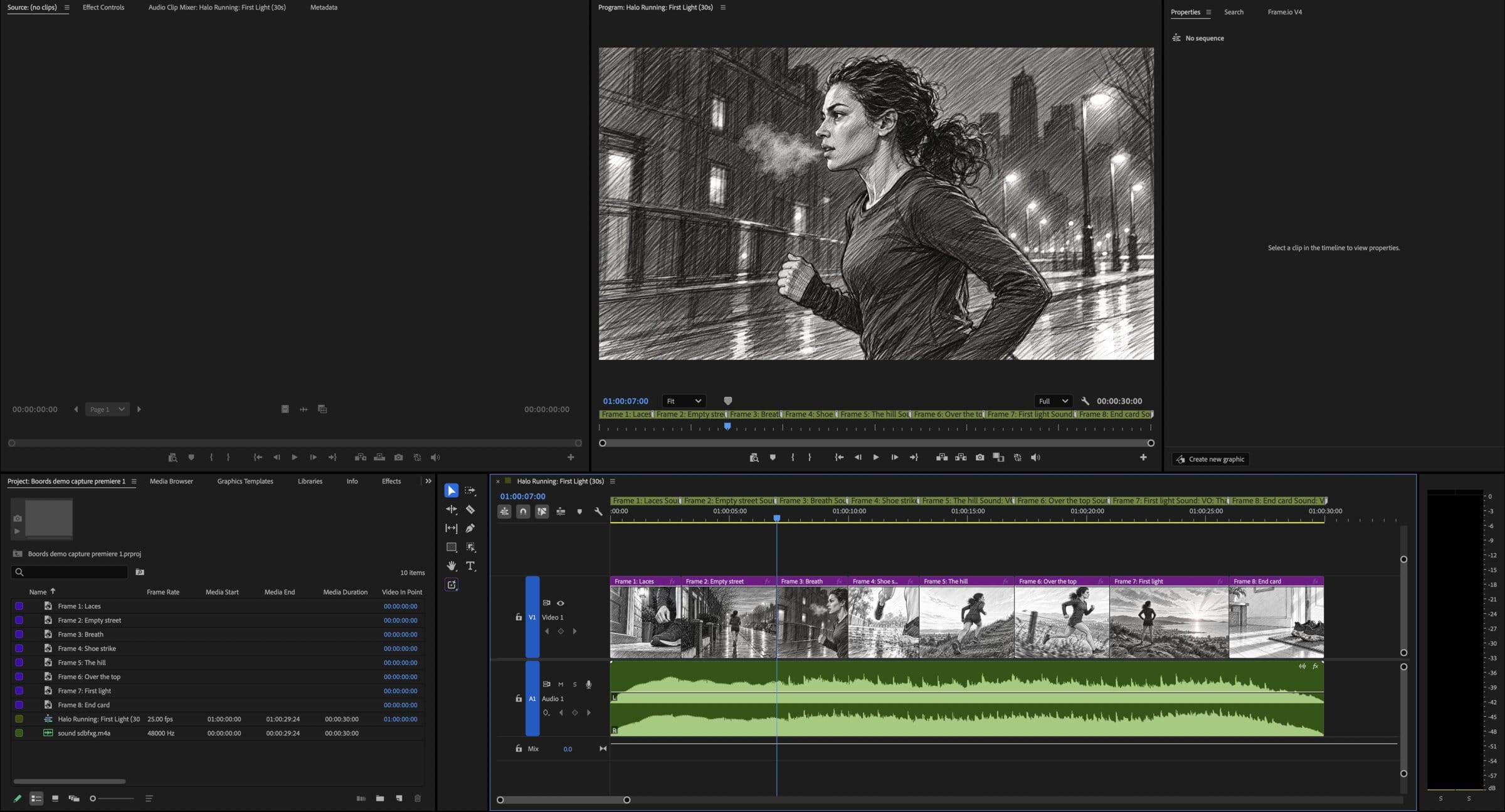Open the Full playback resolution dropdown
This screenshot has height=812, width=1505.
pos(1053,401)
